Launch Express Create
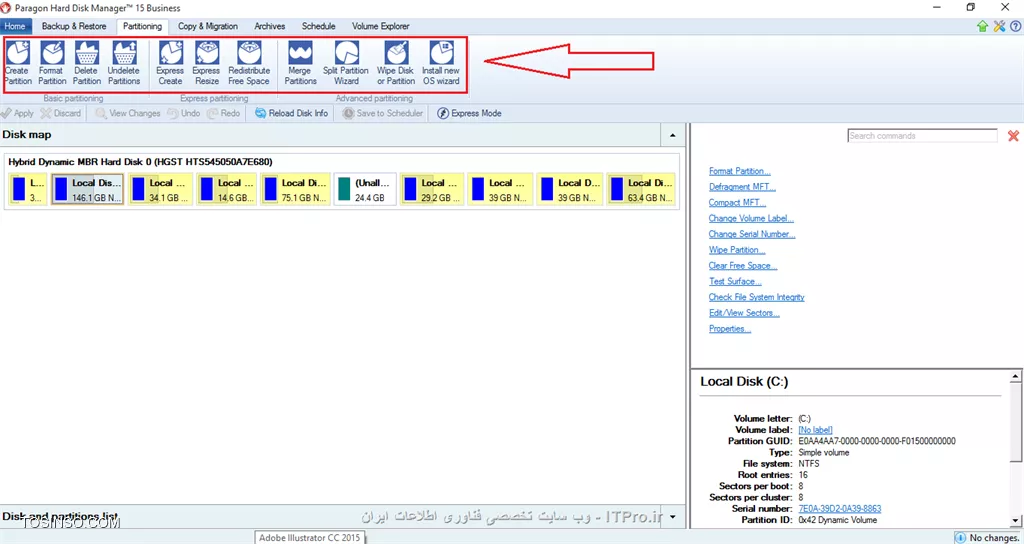Image resolution: width=1024 pixels, height=544 pixels. pyautogui.click(x=170, y=63)
